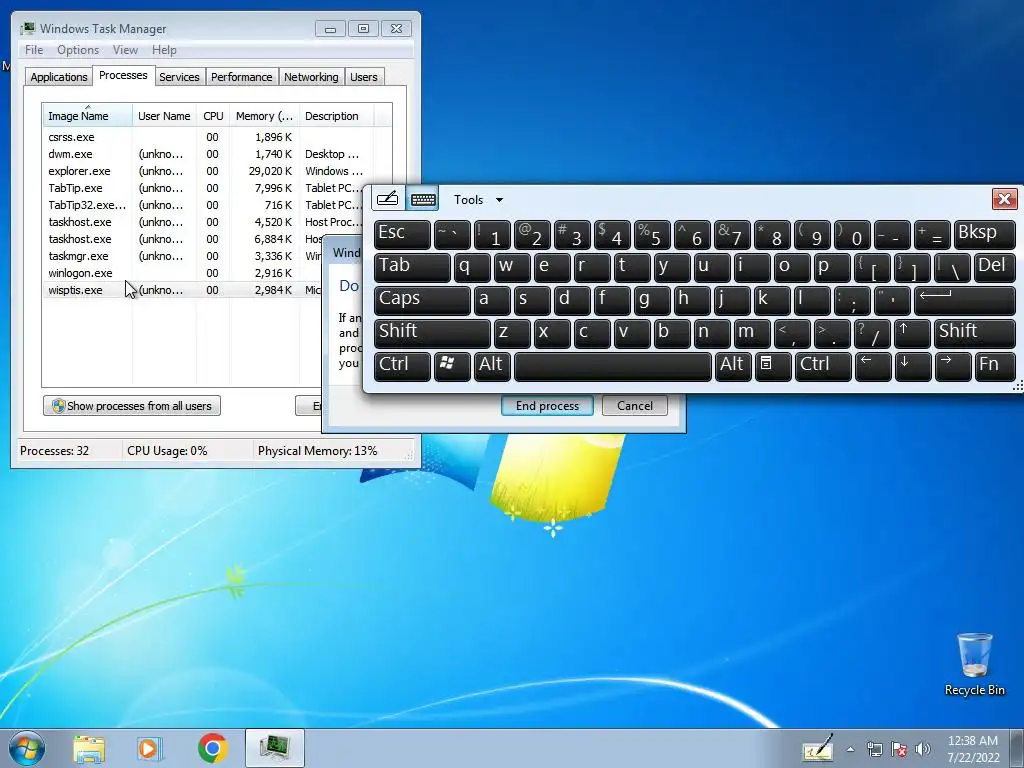Open the Windows Start menu
1024x768 pixels.
tap(27, 748)
